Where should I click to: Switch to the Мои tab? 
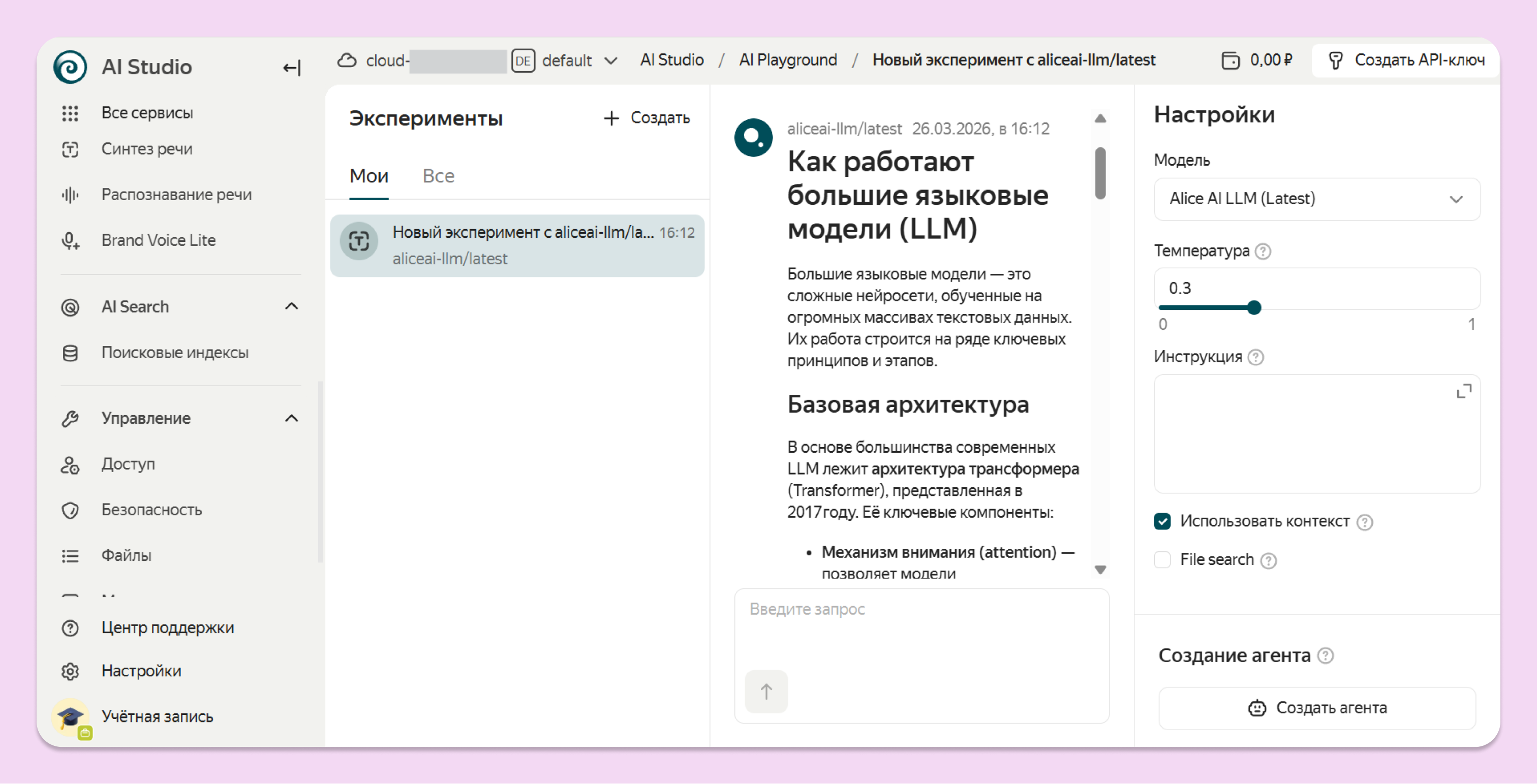(368, 176)
